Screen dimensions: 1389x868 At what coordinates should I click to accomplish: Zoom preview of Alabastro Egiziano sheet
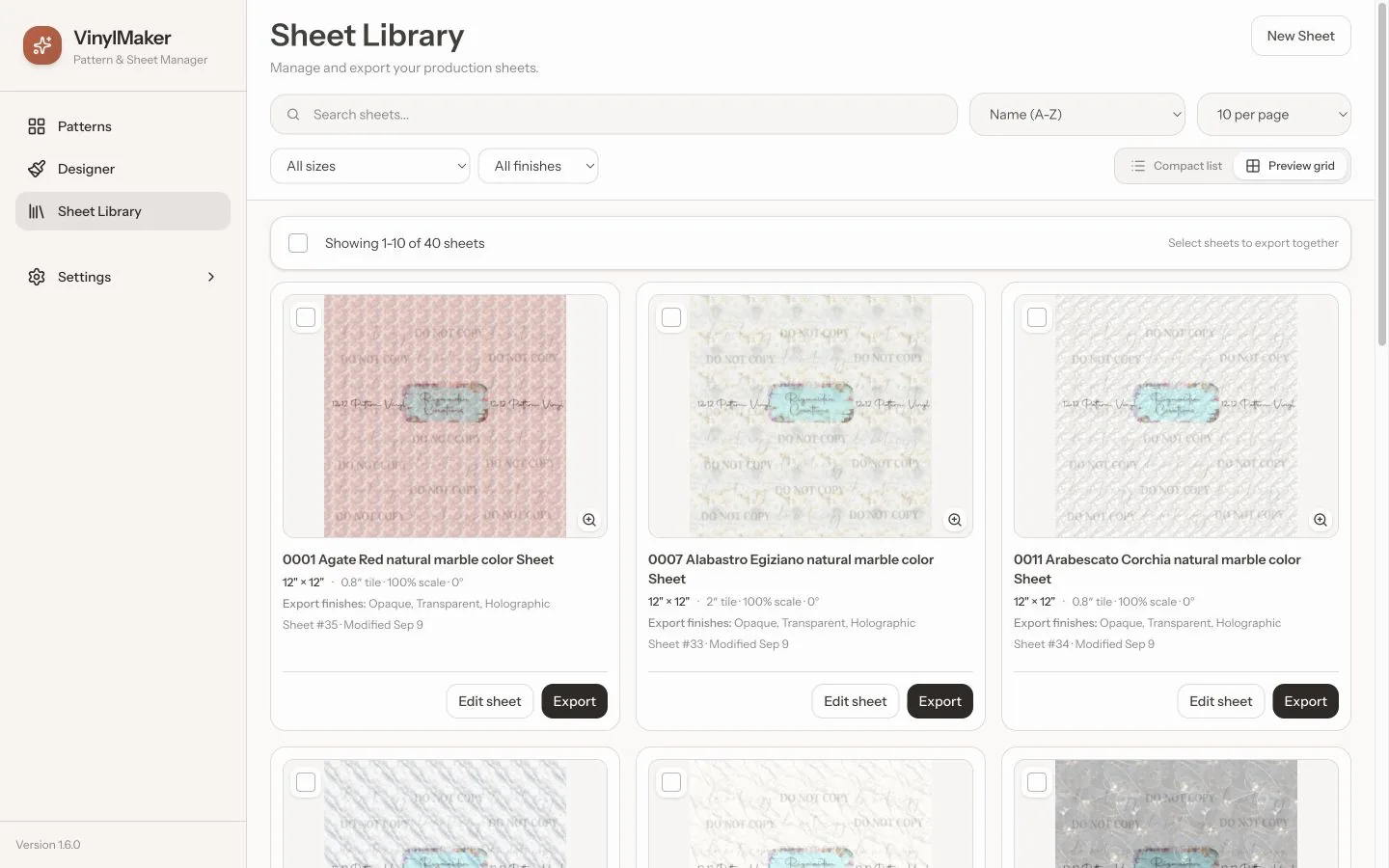955,520
